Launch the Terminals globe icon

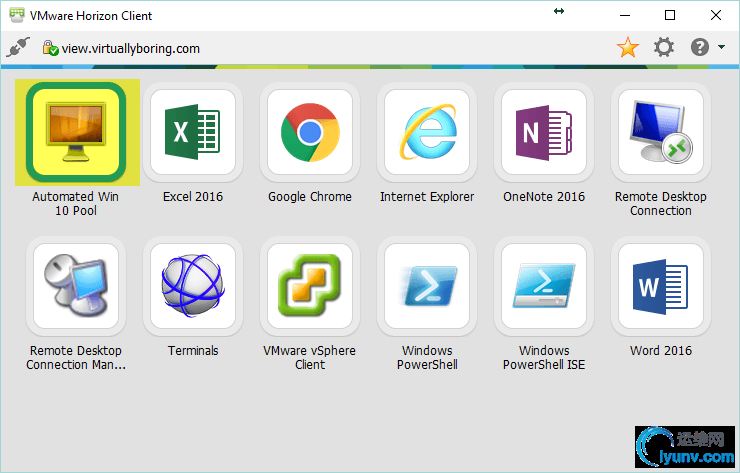[193, 286]
